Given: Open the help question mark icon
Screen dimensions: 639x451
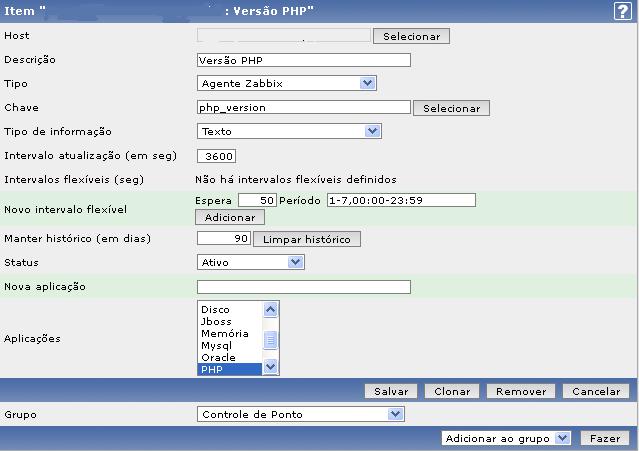Looking at the screenshot, I should (x=622, y=11).
